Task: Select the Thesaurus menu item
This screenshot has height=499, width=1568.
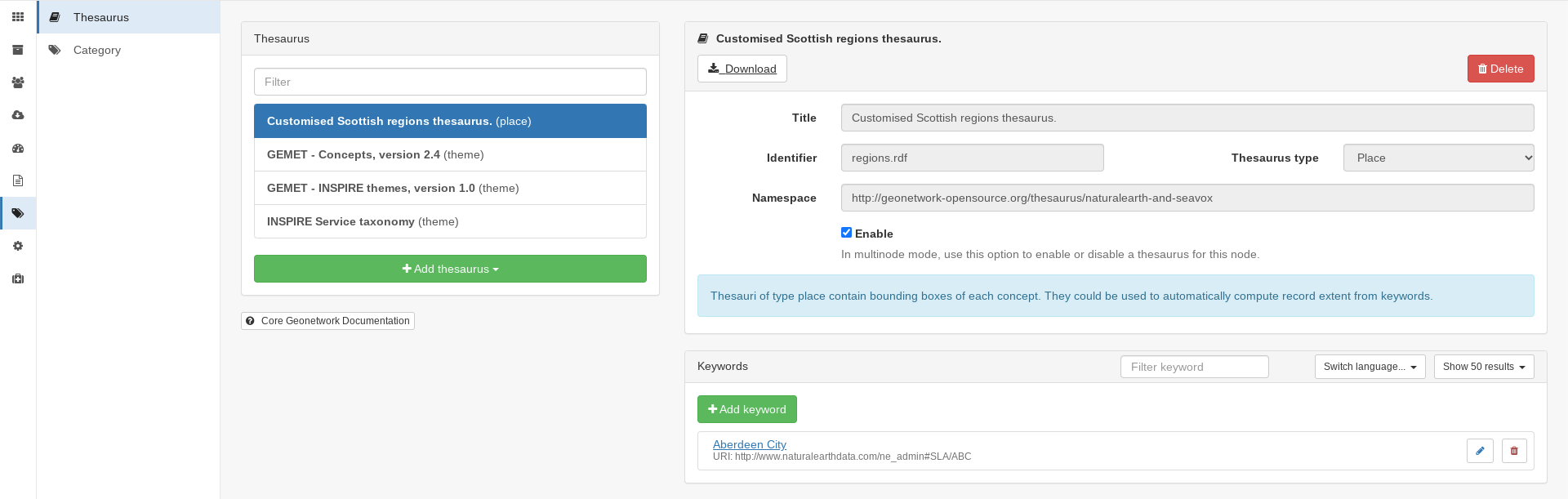Action: tap(129, 17)
